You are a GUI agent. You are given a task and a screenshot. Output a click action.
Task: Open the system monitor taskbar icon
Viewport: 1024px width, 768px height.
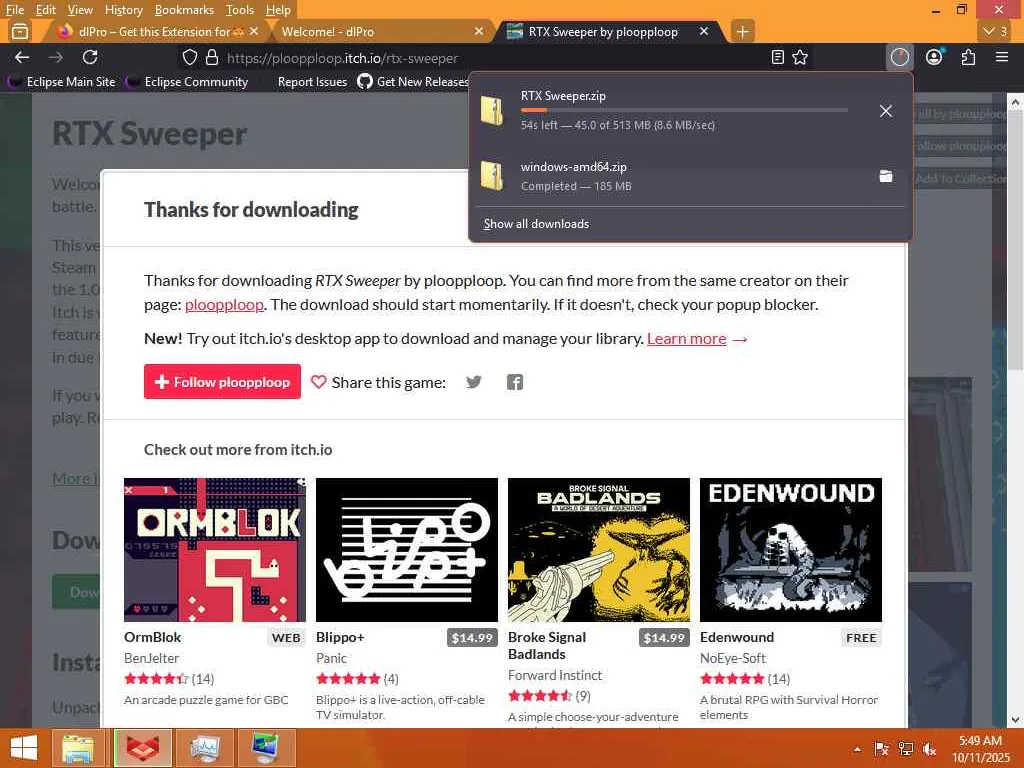(x=204, y=748)
